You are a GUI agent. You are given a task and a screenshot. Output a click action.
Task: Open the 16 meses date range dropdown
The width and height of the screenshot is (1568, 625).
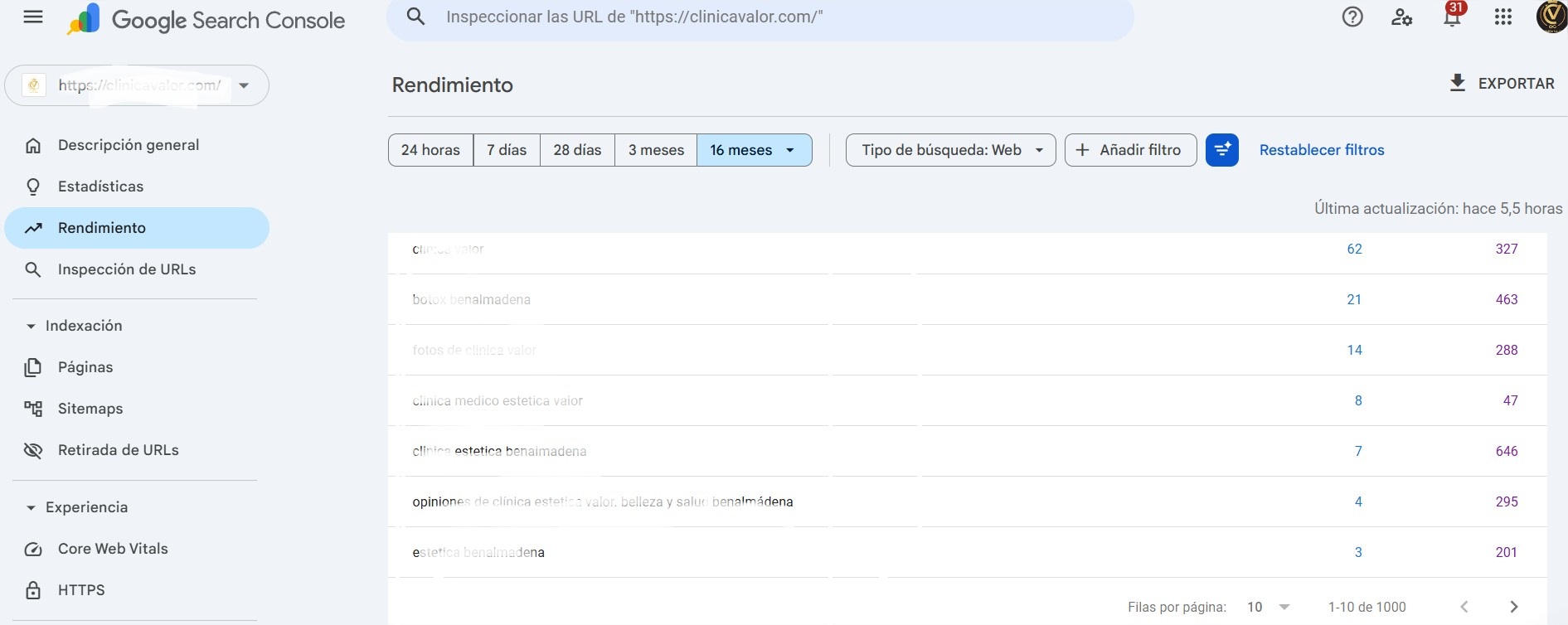(x=755, y=150)
